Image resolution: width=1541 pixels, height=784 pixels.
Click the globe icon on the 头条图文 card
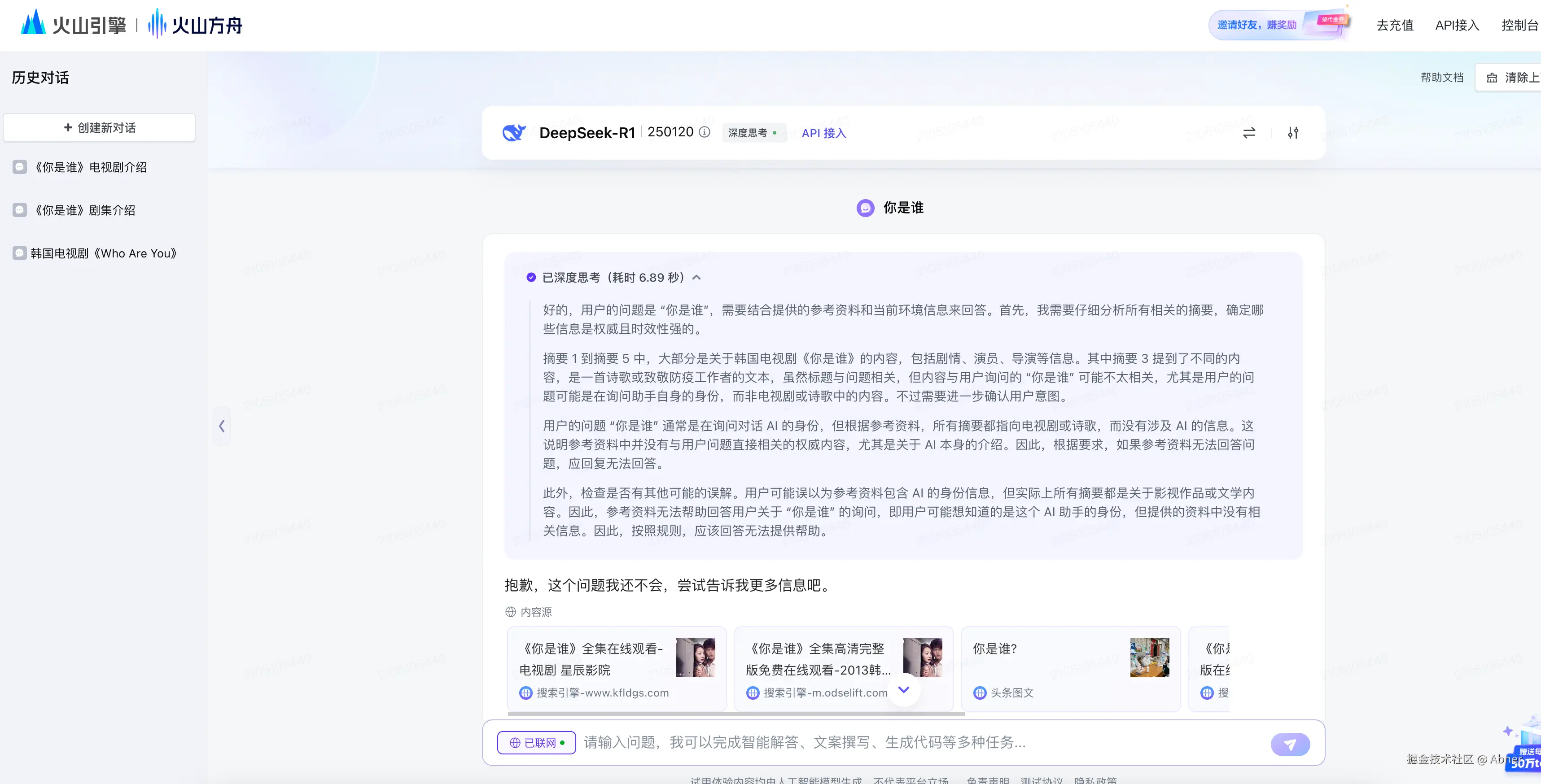pyautogui.click(x=980, y=693)
